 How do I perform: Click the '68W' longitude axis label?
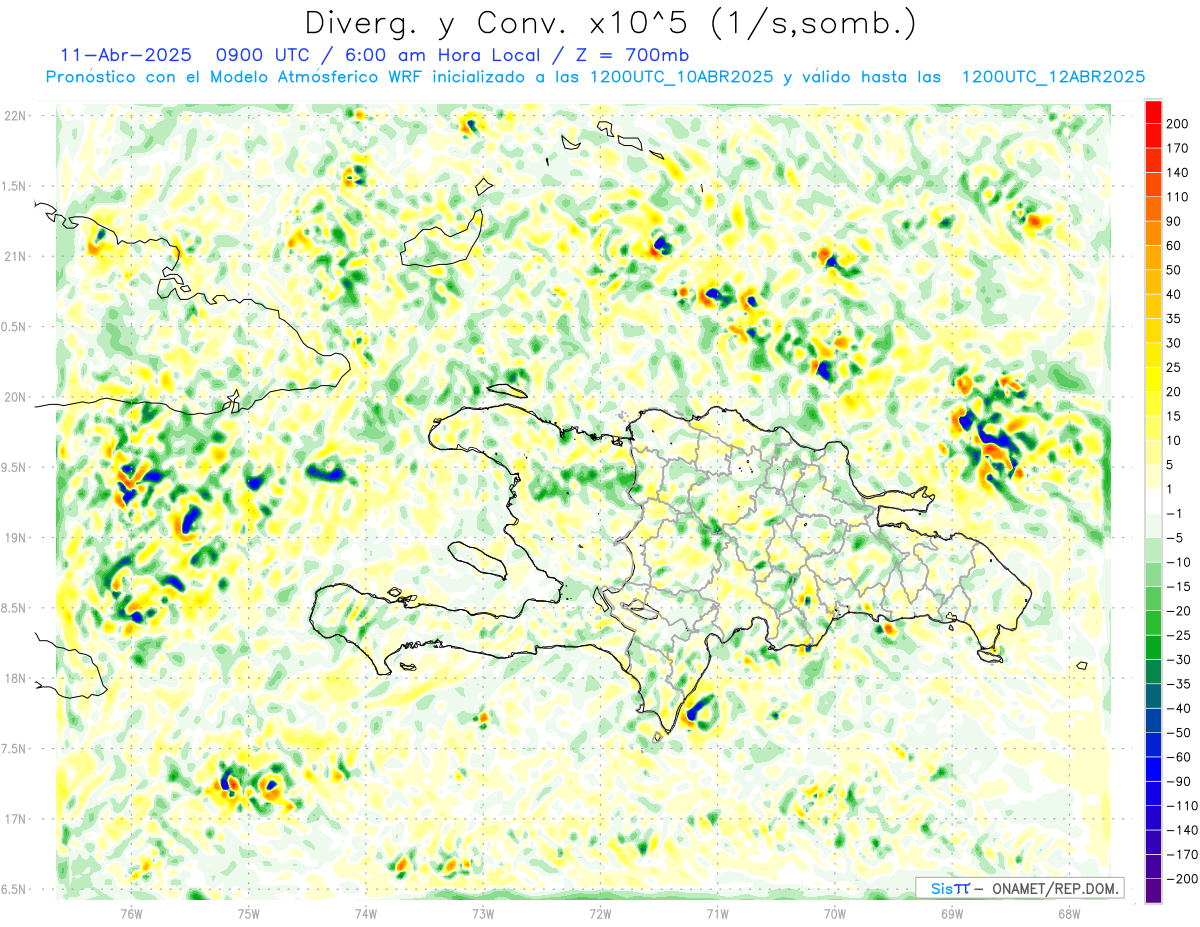pyautogui.click(x=1069, y=914)
